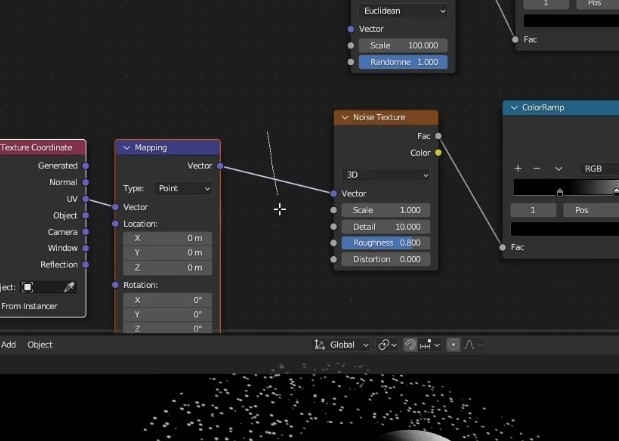Click the Fac input socket of titled ColorRamp
This screenshot has height=441, width=619.
click(502, 248)
